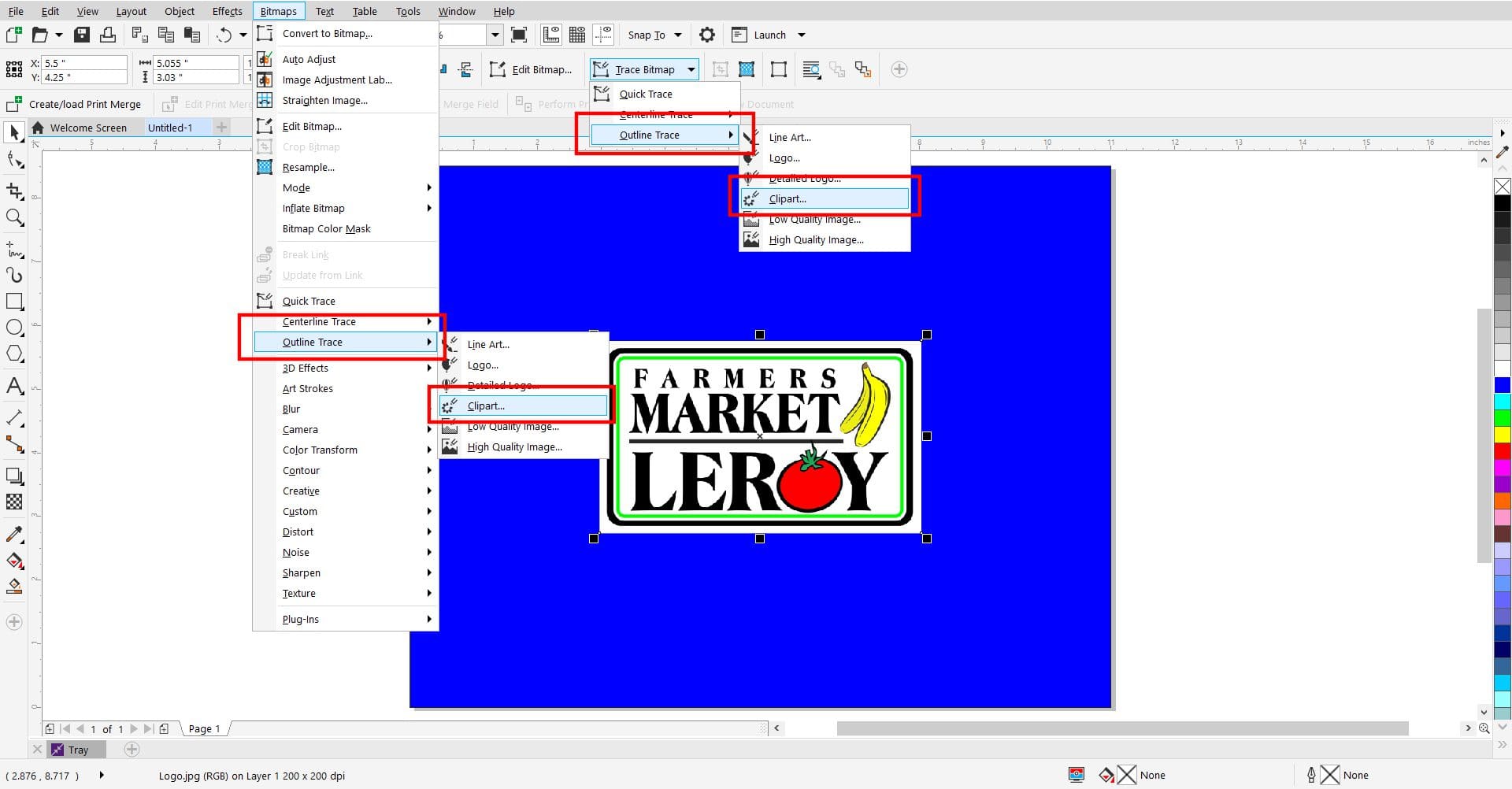Click Create/load Print Merge
The width and height of the screenshot is (1512, 789).
[84, 104]
